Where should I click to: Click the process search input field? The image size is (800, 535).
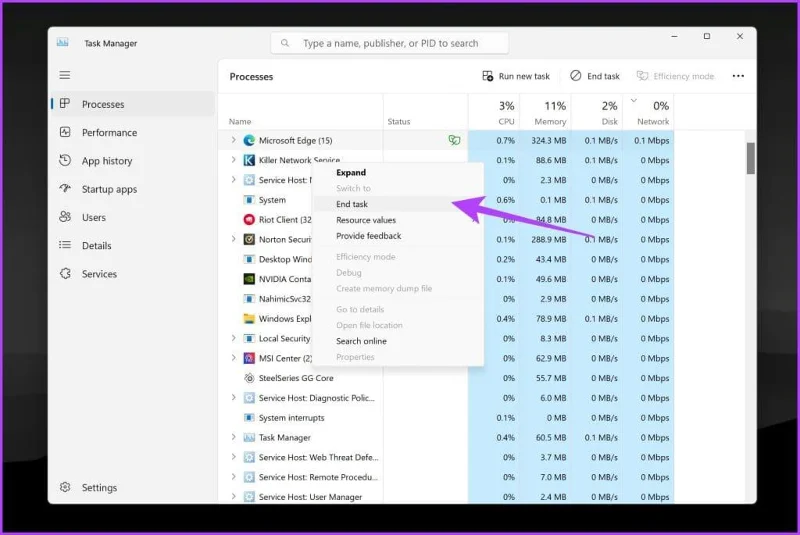point(390,43)
